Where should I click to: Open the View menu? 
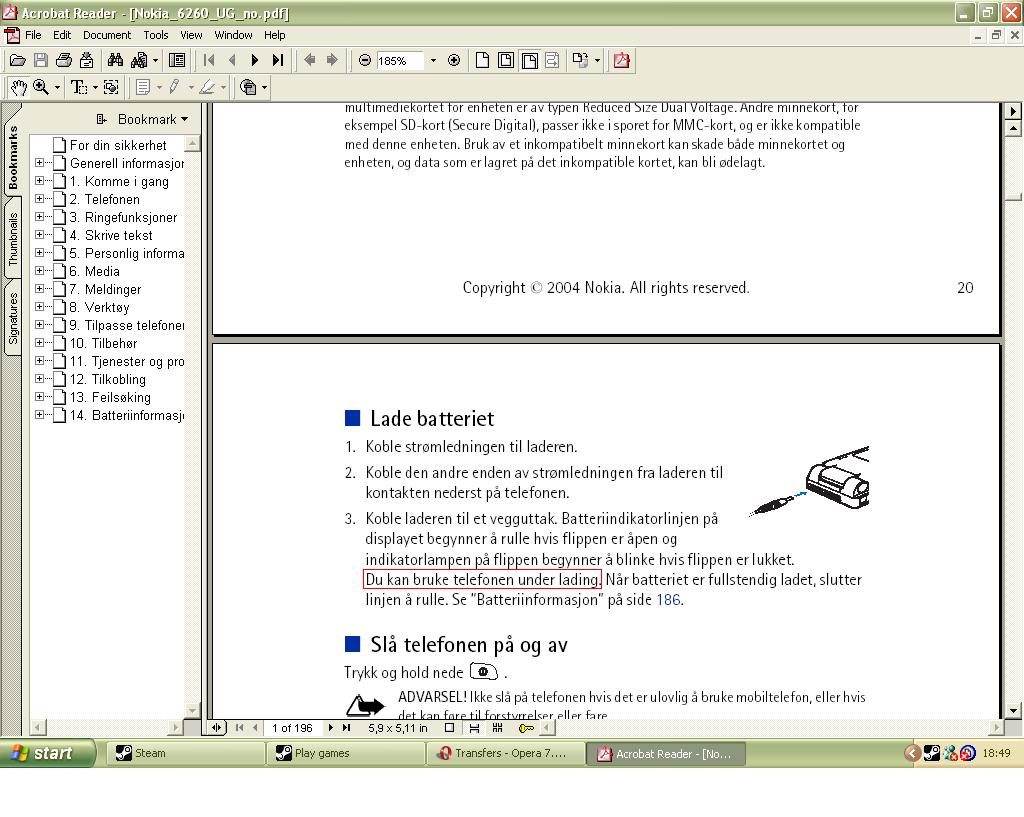[191, 35]
